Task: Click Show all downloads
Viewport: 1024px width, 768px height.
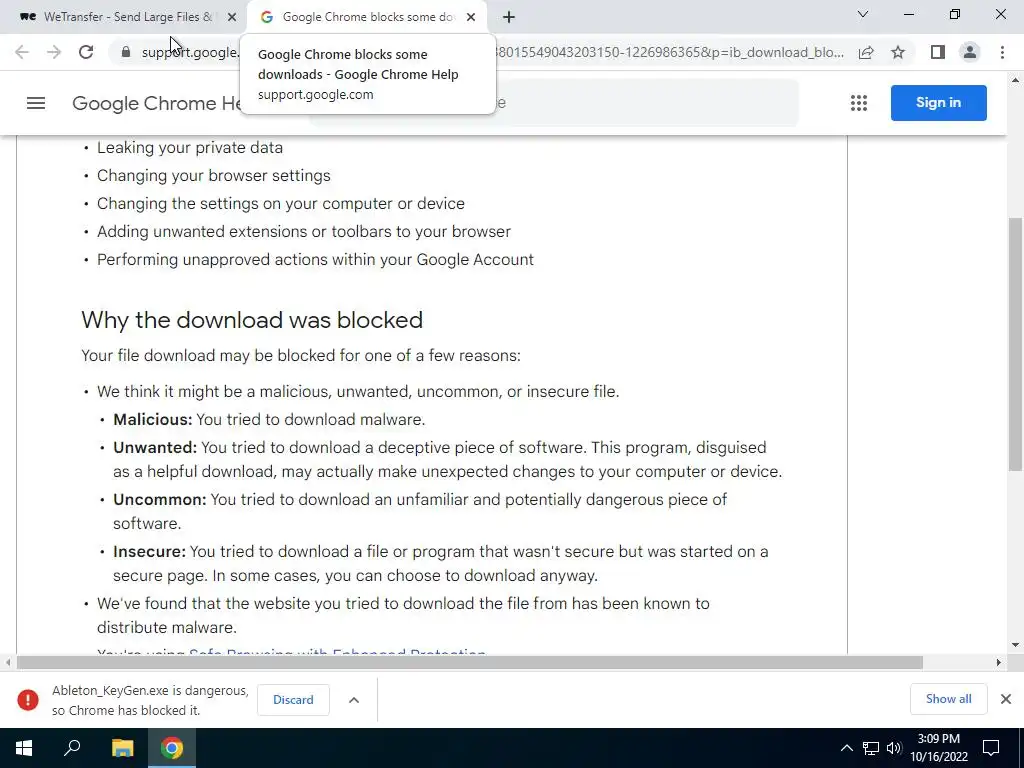Action: pyautogui.click(x=948, y=699)
